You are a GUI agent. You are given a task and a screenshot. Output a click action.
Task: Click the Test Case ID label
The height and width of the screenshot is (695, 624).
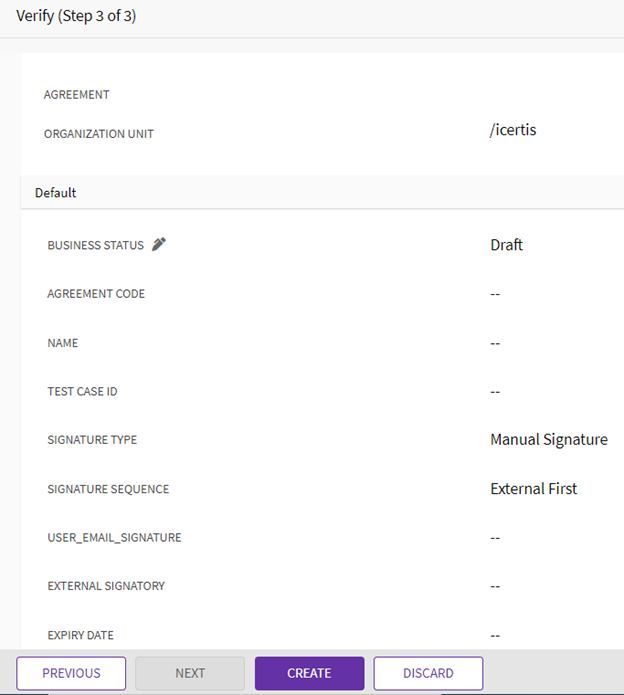click(82, 392)
